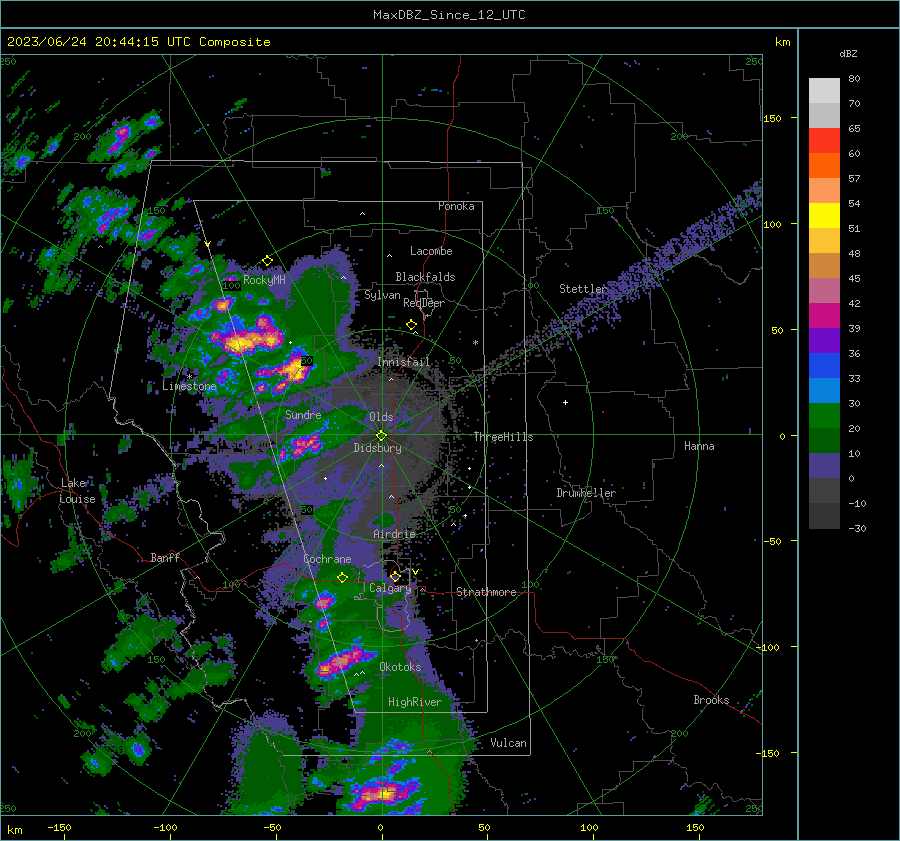Click the Limestone label

[x=189, y=386]
